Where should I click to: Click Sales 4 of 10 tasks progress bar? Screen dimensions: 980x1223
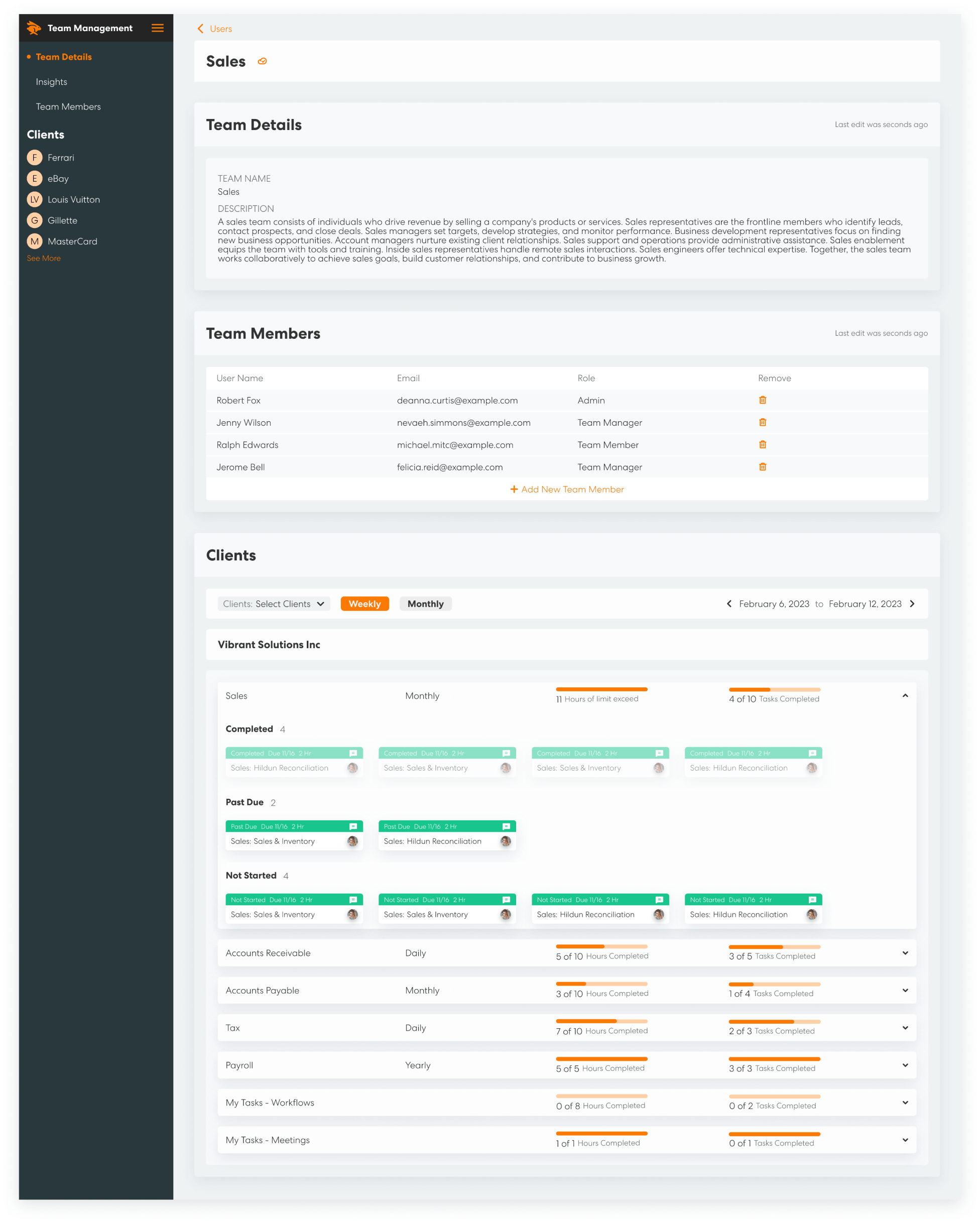pyautogui.click(x=775, y=689)
